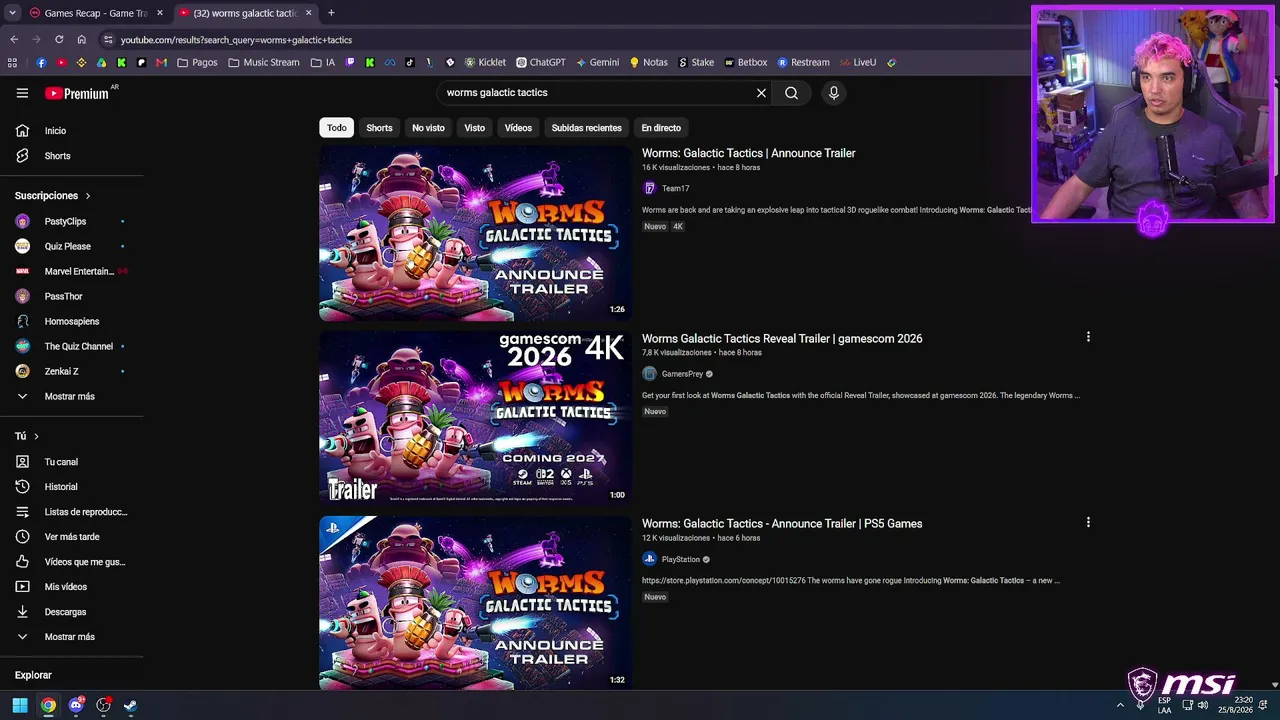Filter results by Vídeos chip
Screen dimensions: 1280x720
[x=518, y=128]
